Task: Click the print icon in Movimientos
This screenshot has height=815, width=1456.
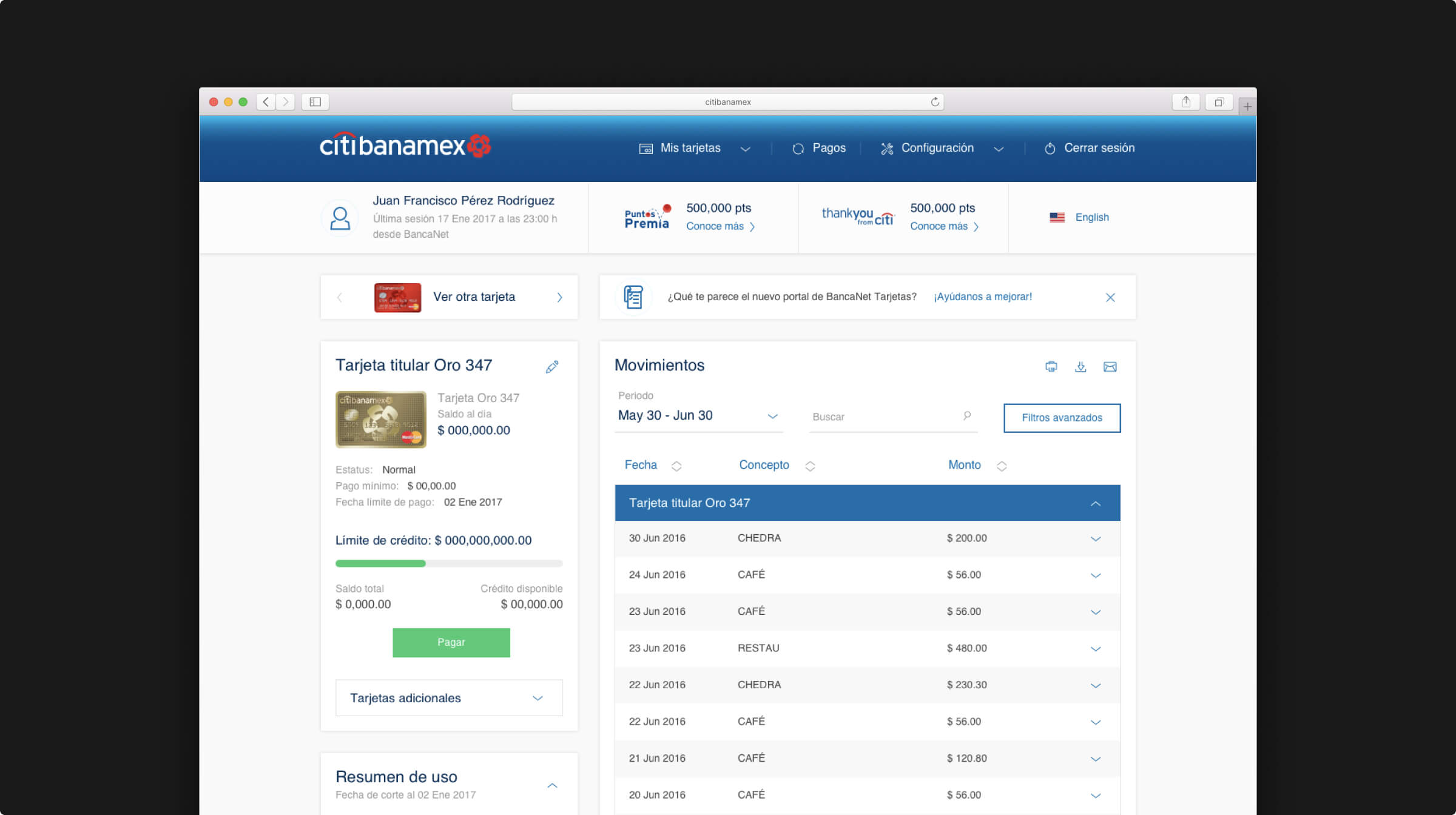Action: coord(1051,366)
